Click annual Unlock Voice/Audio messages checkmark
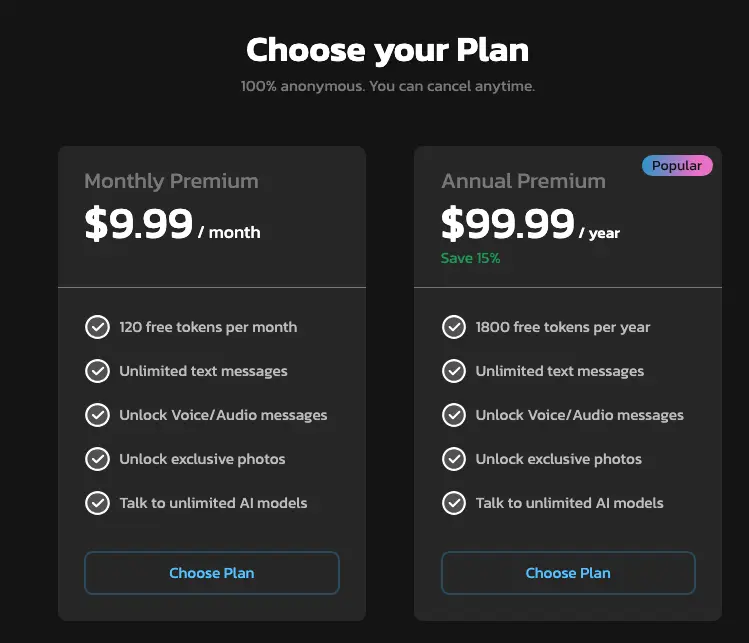Screen dimensions: 749x643 tap(454, 415)
